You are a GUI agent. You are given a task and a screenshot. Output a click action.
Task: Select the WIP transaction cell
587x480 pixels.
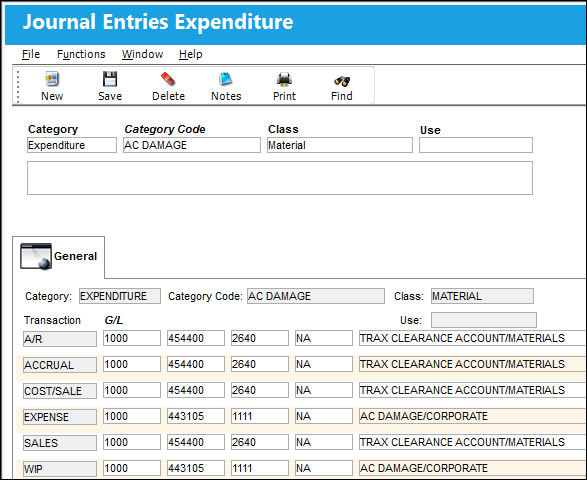click(60, 469)
